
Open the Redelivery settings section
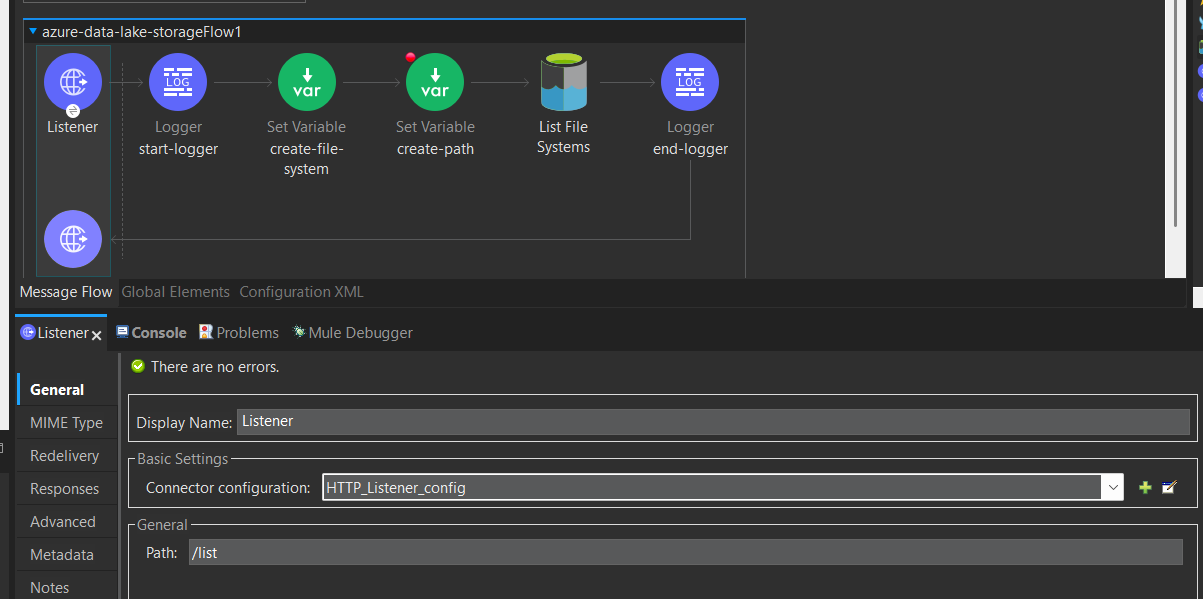click(62, 455)
